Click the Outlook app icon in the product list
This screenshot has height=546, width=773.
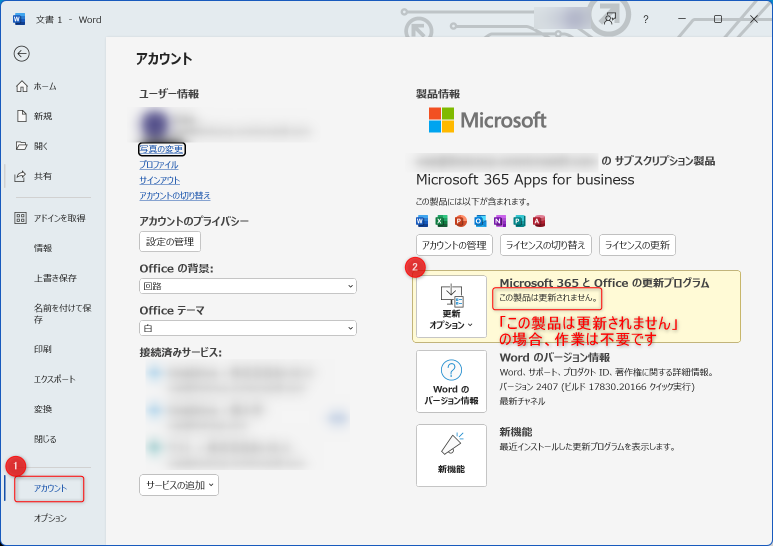pos(480,221)
